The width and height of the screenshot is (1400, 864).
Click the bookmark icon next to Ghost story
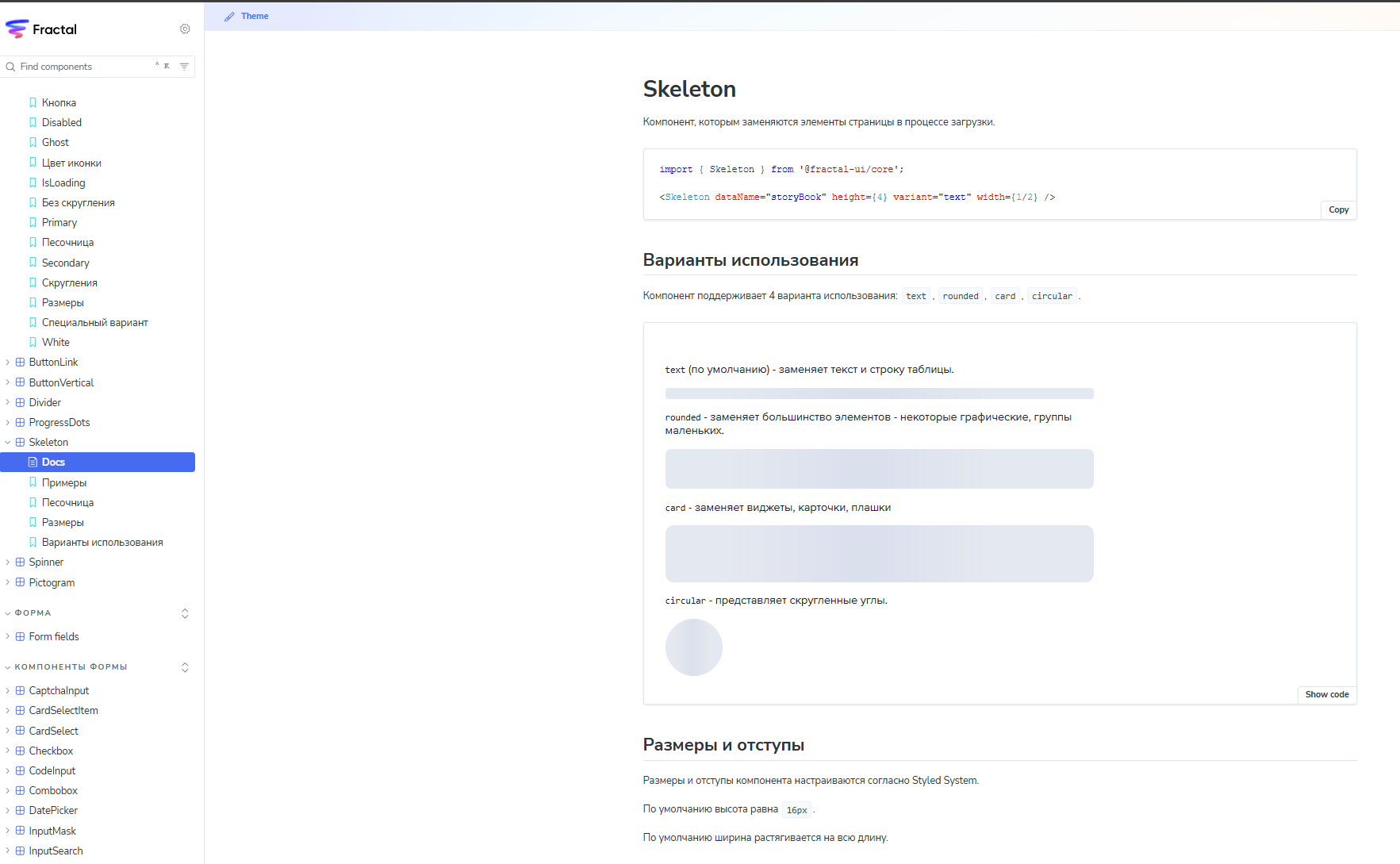[x=33, y=143]
